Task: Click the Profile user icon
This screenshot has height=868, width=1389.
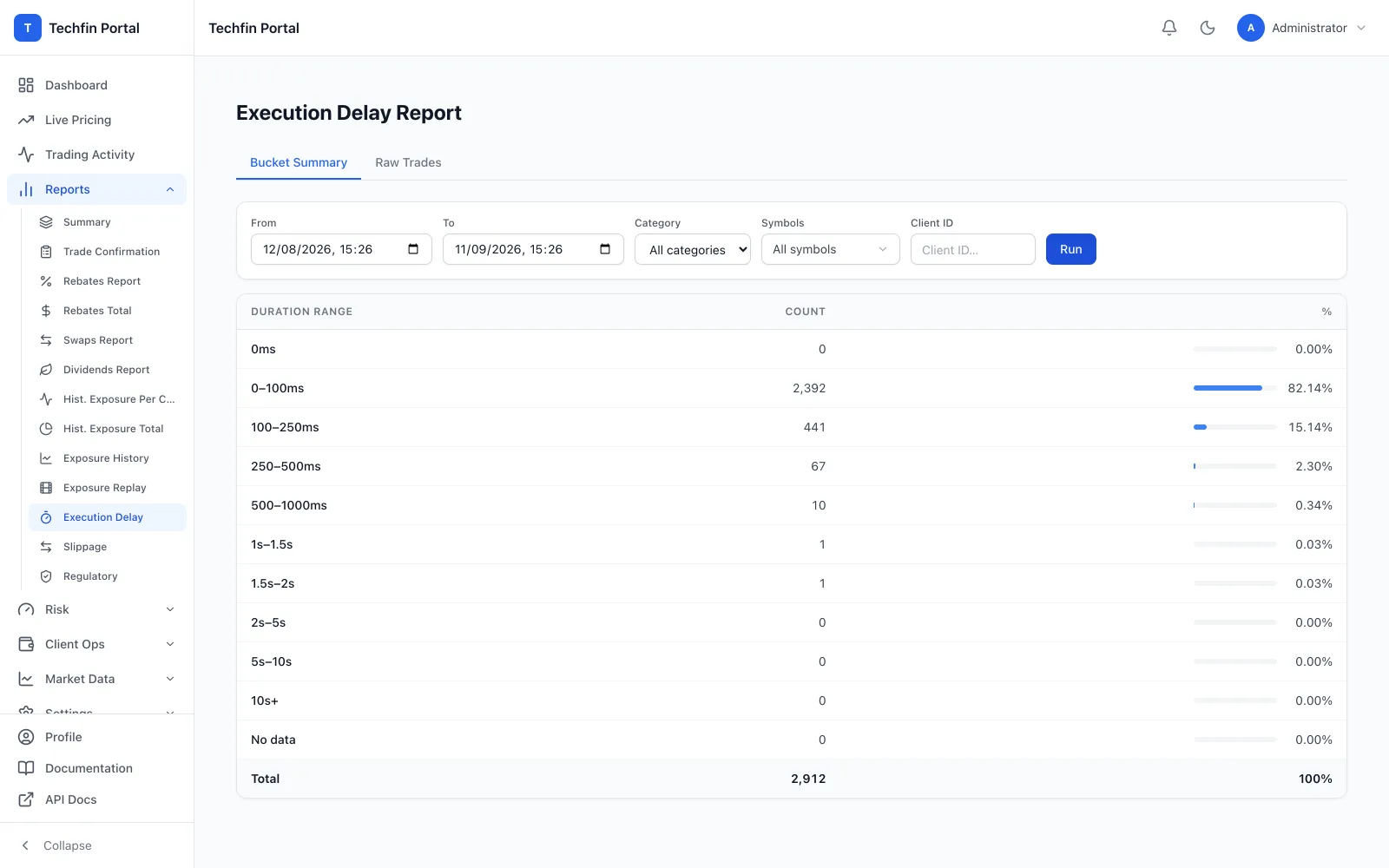Action: pyautogui.click(x=26, y=737)
